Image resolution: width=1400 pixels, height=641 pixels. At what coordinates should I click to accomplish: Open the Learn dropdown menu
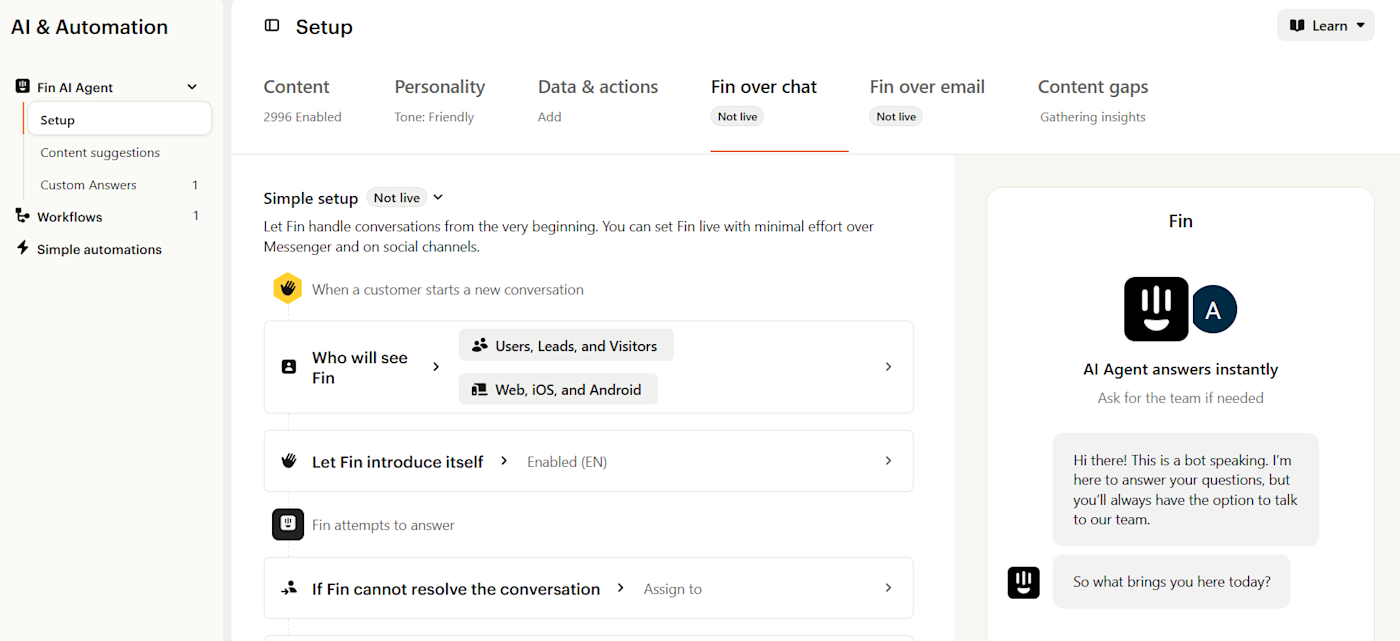[x=1325, y=26]
